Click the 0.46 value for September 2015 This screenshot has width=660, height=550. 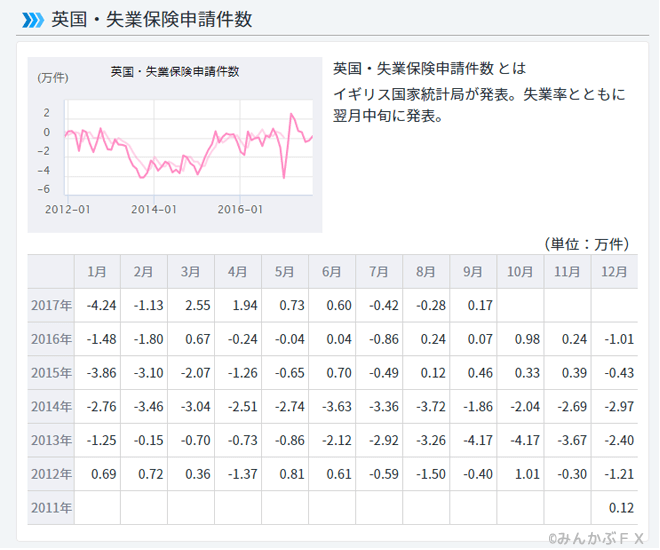480,373
